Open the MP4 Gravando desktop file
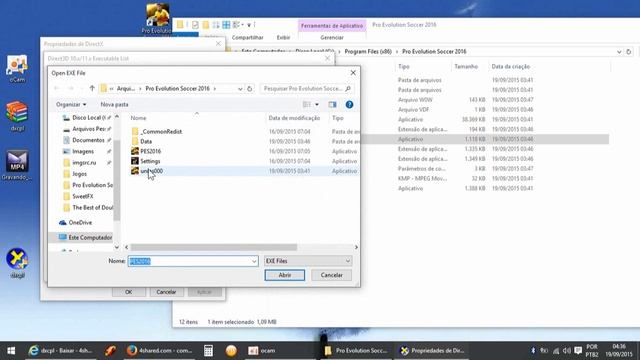 [17, 165]
